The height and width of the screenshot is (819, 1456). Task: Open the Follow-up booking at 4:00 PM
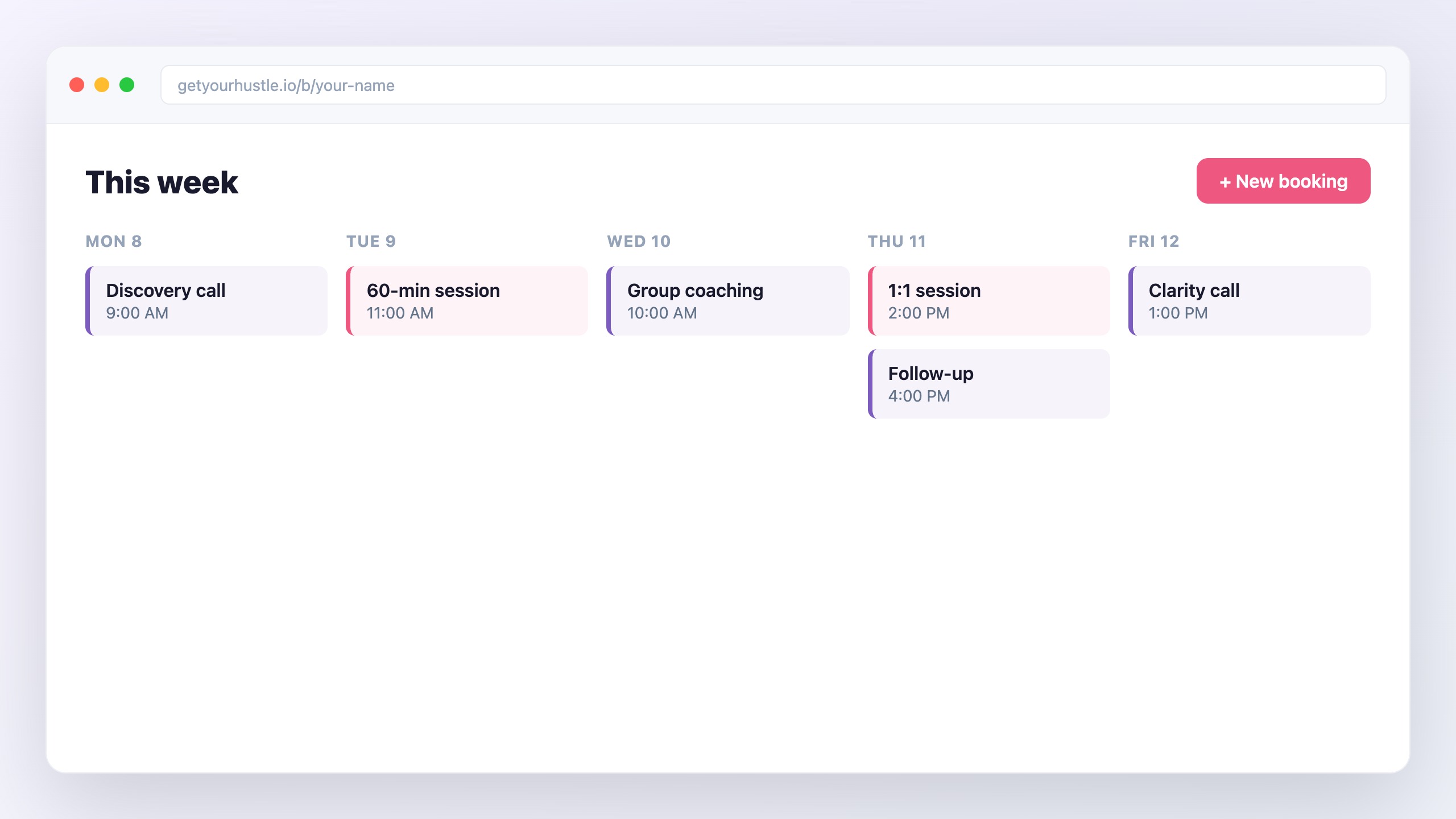click(989, 384)
